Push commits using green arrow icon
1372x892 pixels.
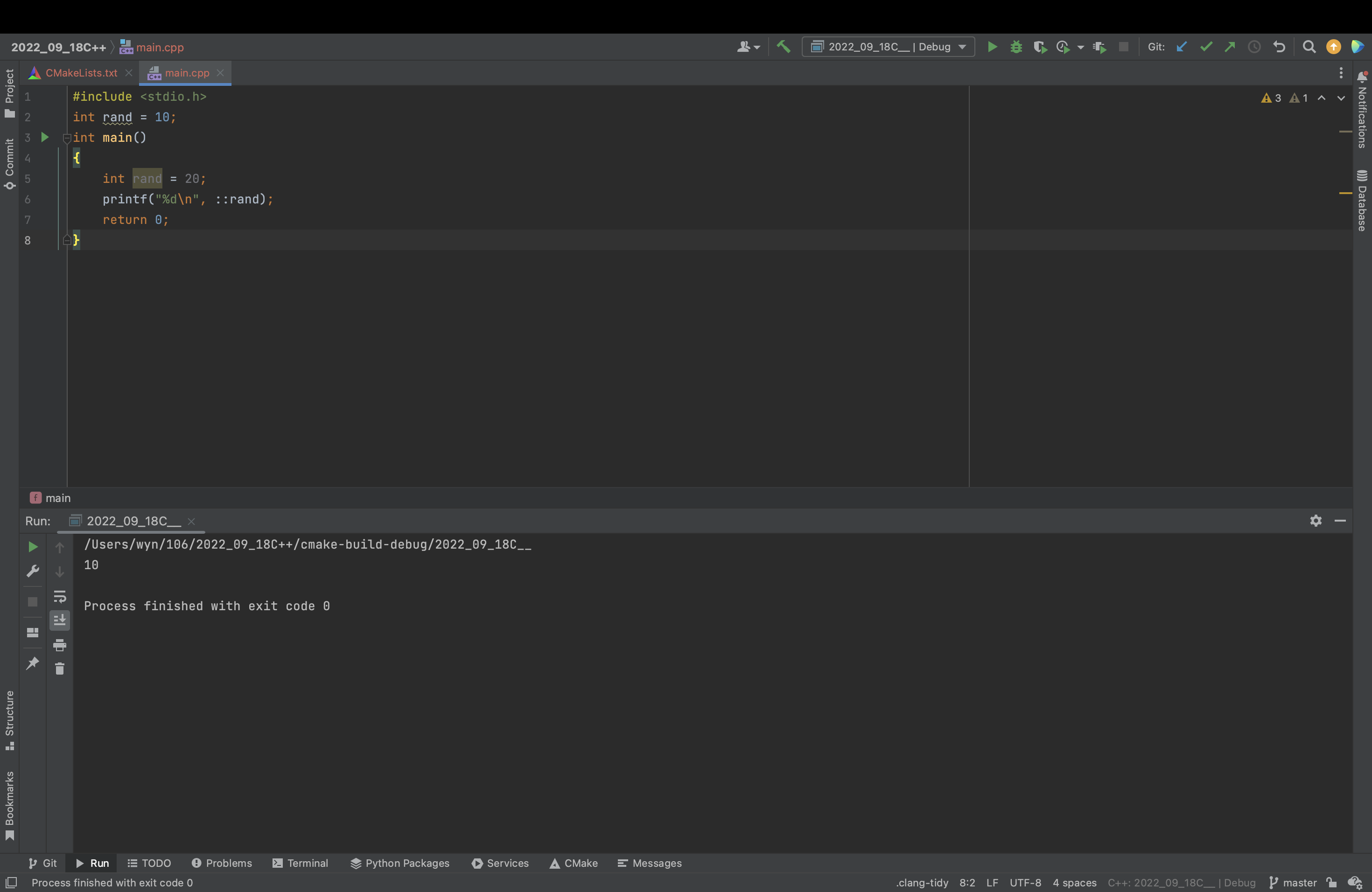click(1230, 47)
